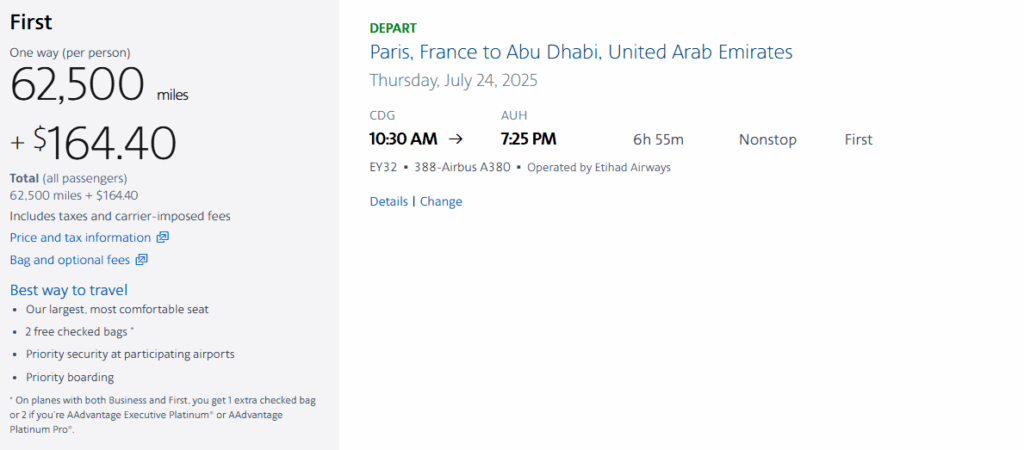Select the 7:25 PM arrival time
The height and width of the screenshot is (450, 1024).
point(528,139)
